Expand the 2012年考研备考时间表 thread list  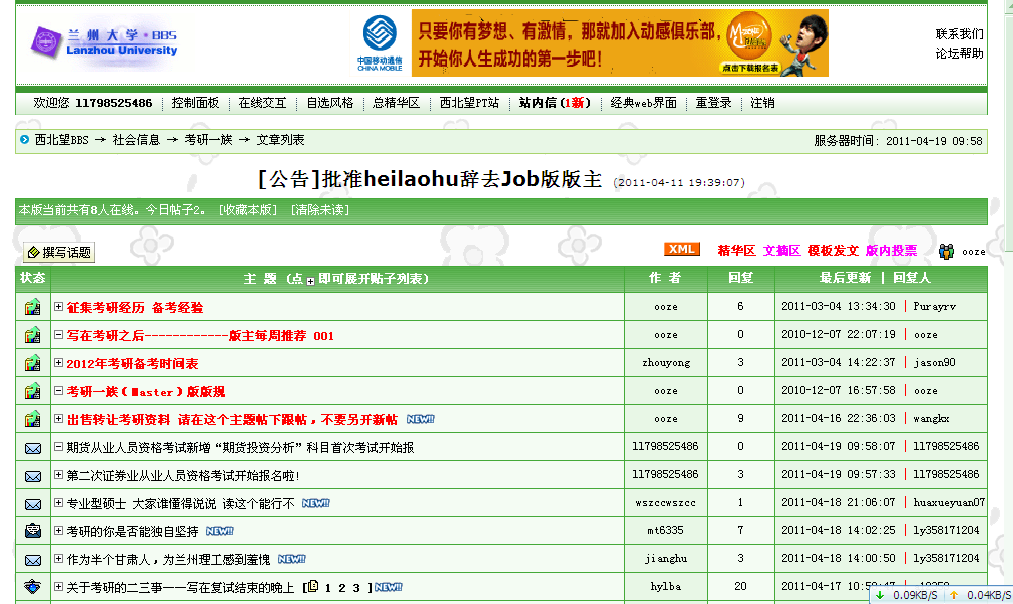click(x=59, y=363)
